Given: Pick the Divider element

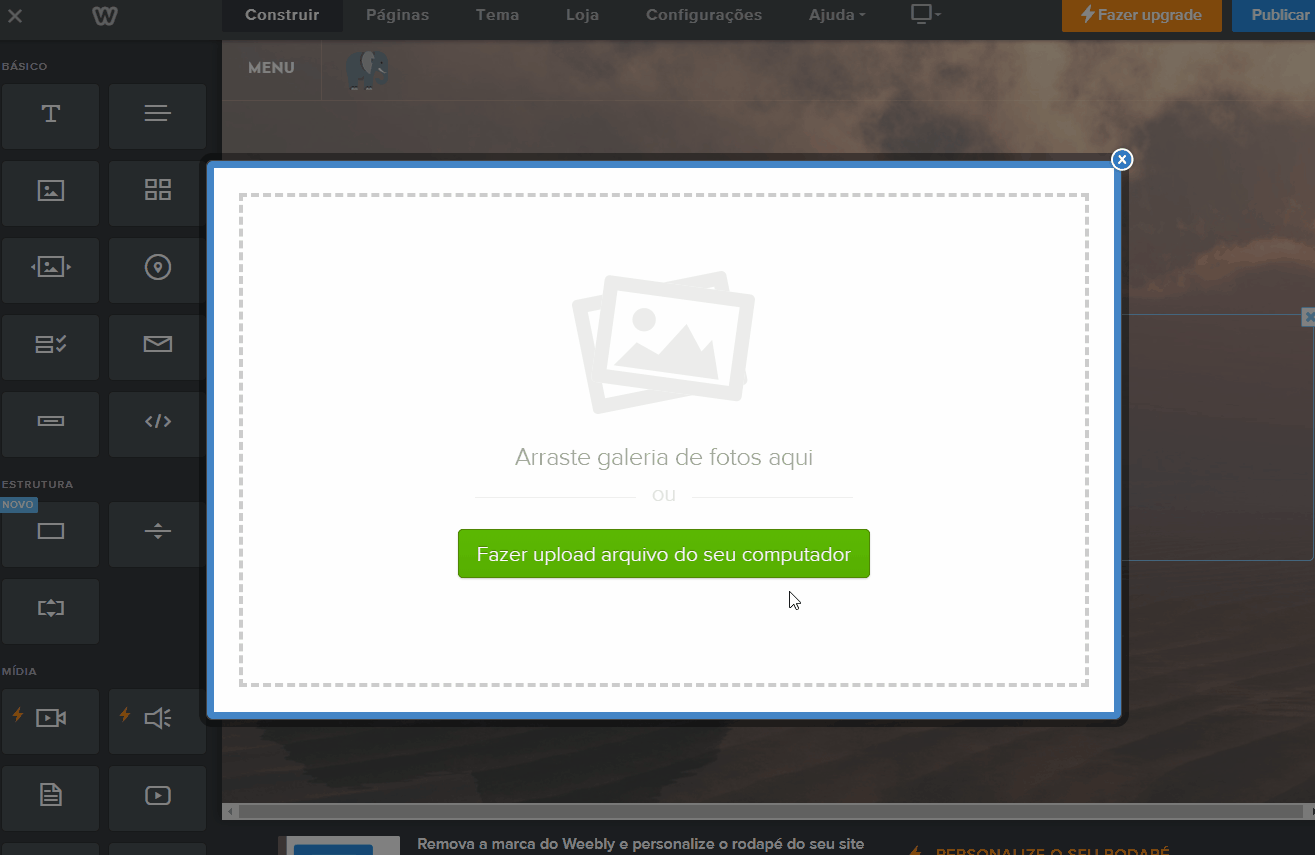Looking at the screenshot, I should point(157,534).
